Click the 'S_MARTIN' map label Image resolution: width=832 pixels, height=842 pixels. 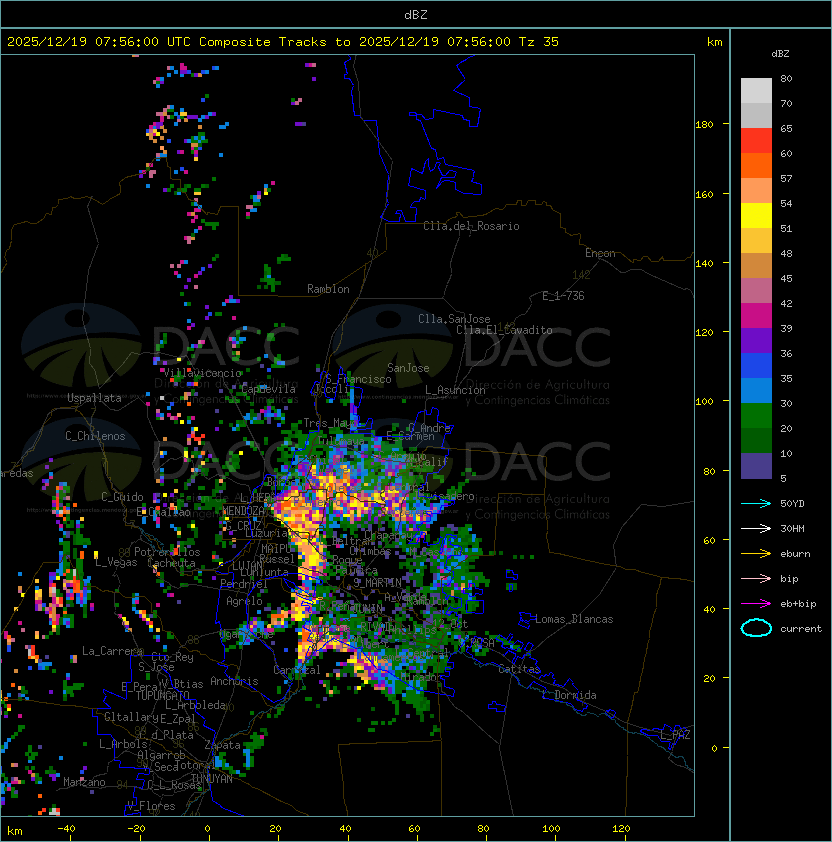378,582
